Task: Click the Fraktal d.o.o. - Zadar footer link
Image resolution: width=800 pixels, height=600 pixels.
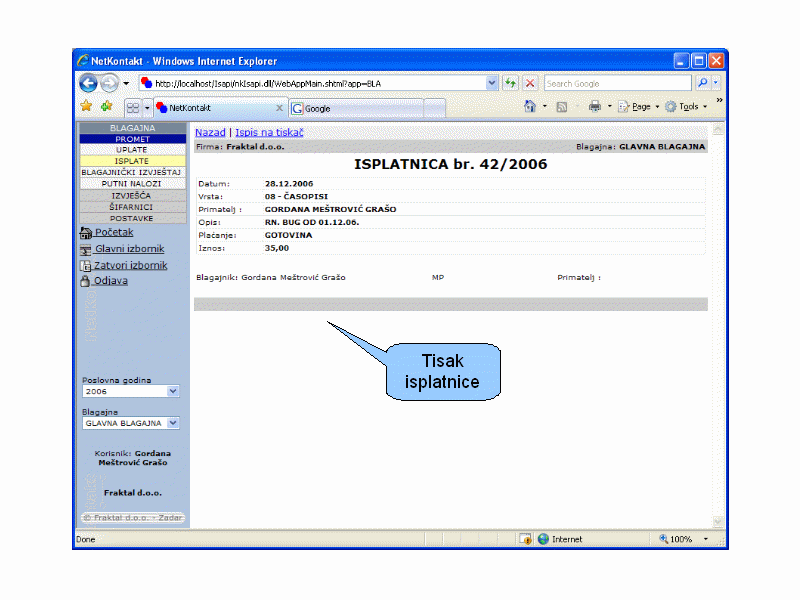Action: (133, 518)
